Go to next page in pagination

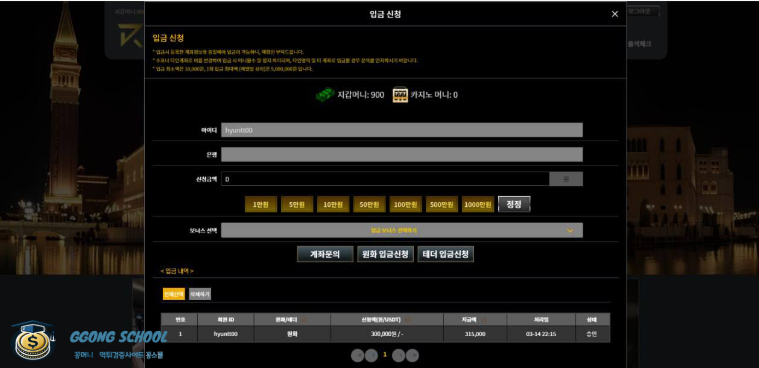pyautogui.click(x=398, y=355)
